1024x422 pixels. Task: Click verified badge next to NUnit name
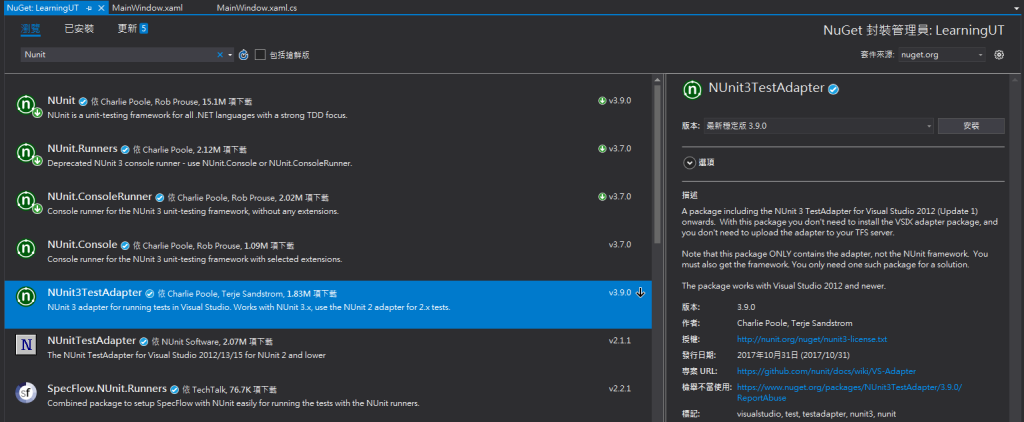(83, 101)
